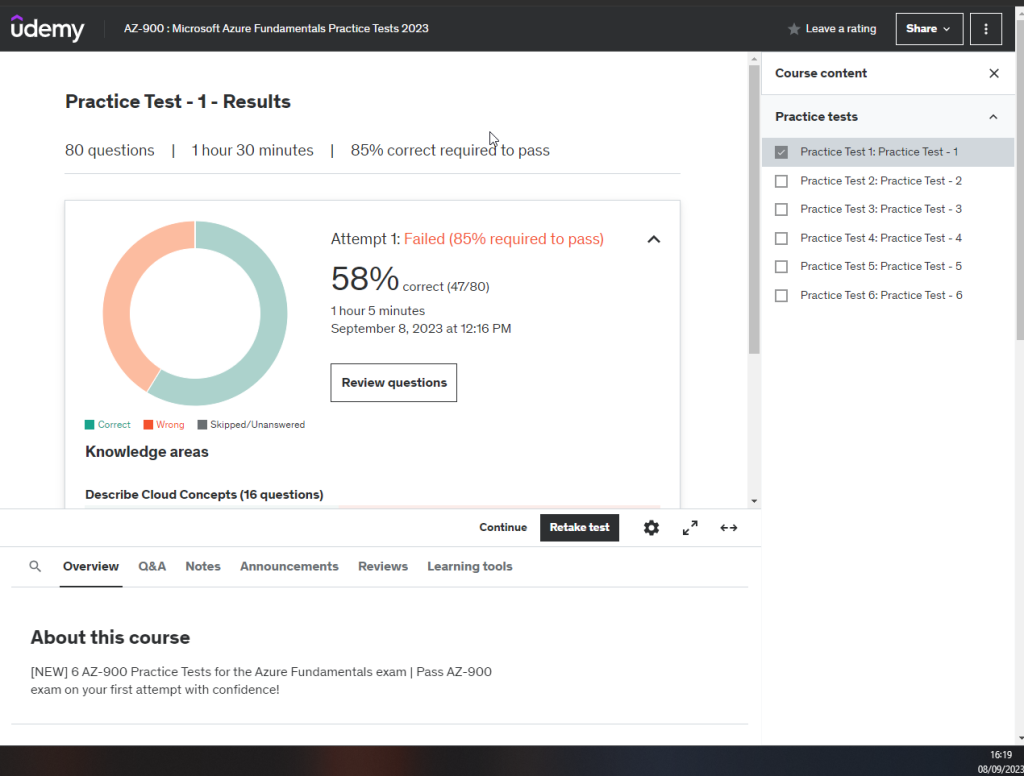This screenshot has height=776, width=1024.
Task: Click the results pane scroll up arrow
Action: tap(754, 59)
